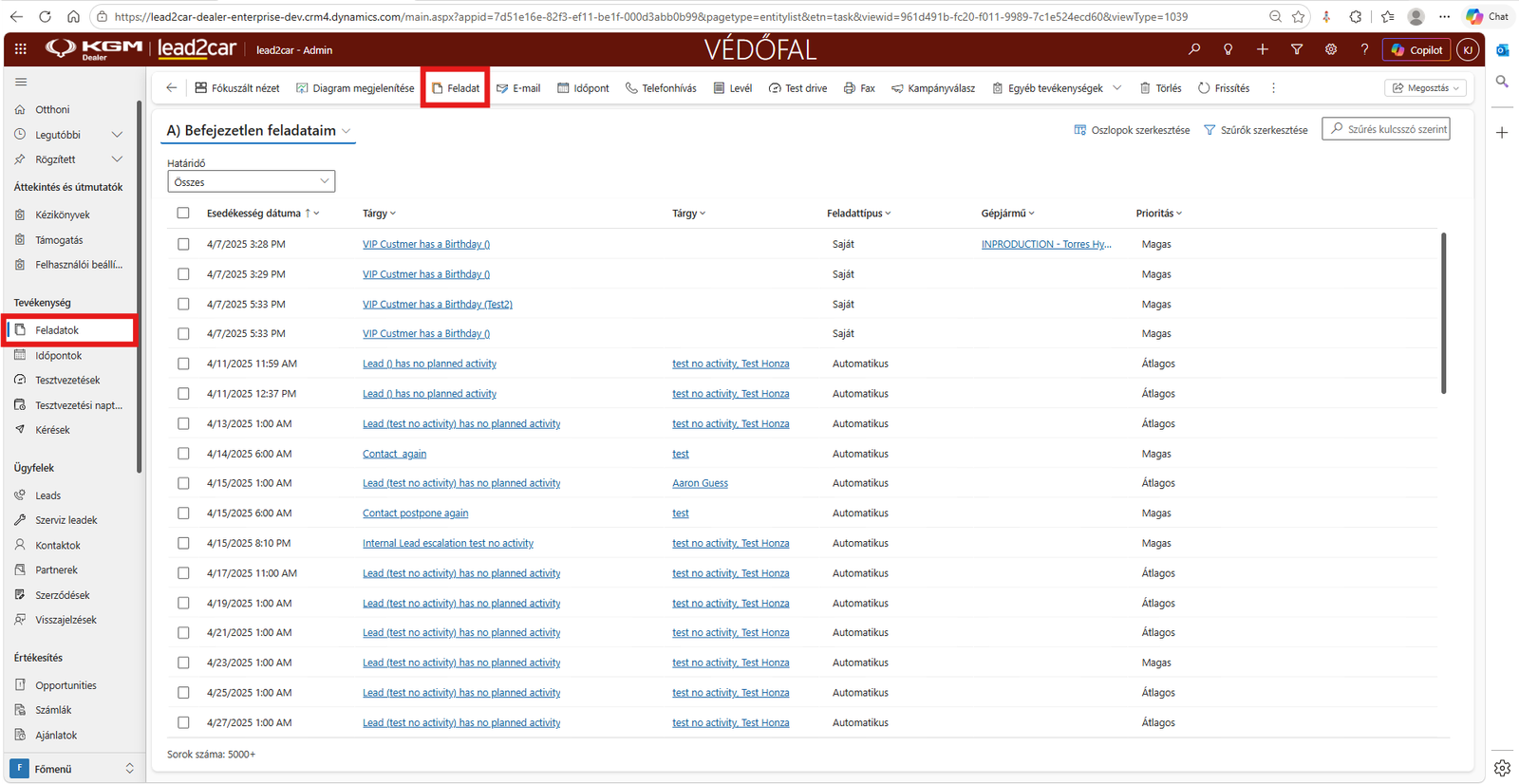Open the KJ user account avatar

pyautogui.click(x=1468, y=49)
